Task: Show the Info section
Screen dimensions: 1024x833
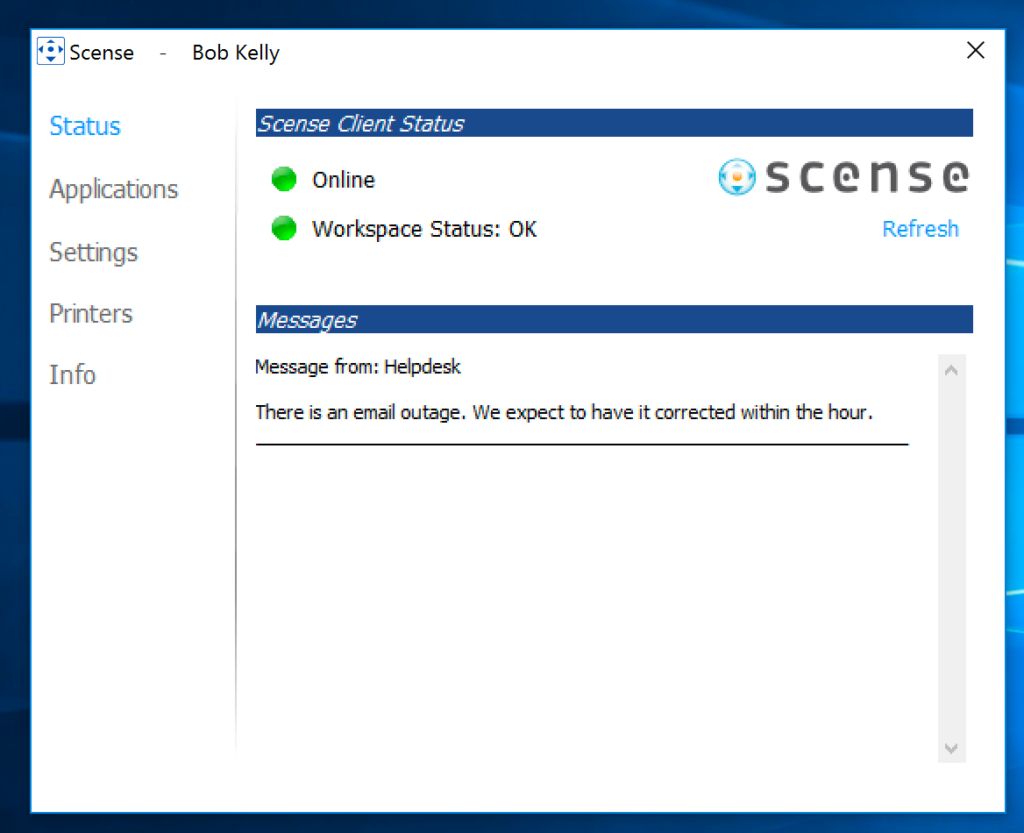Action: (x=72, y=375)
